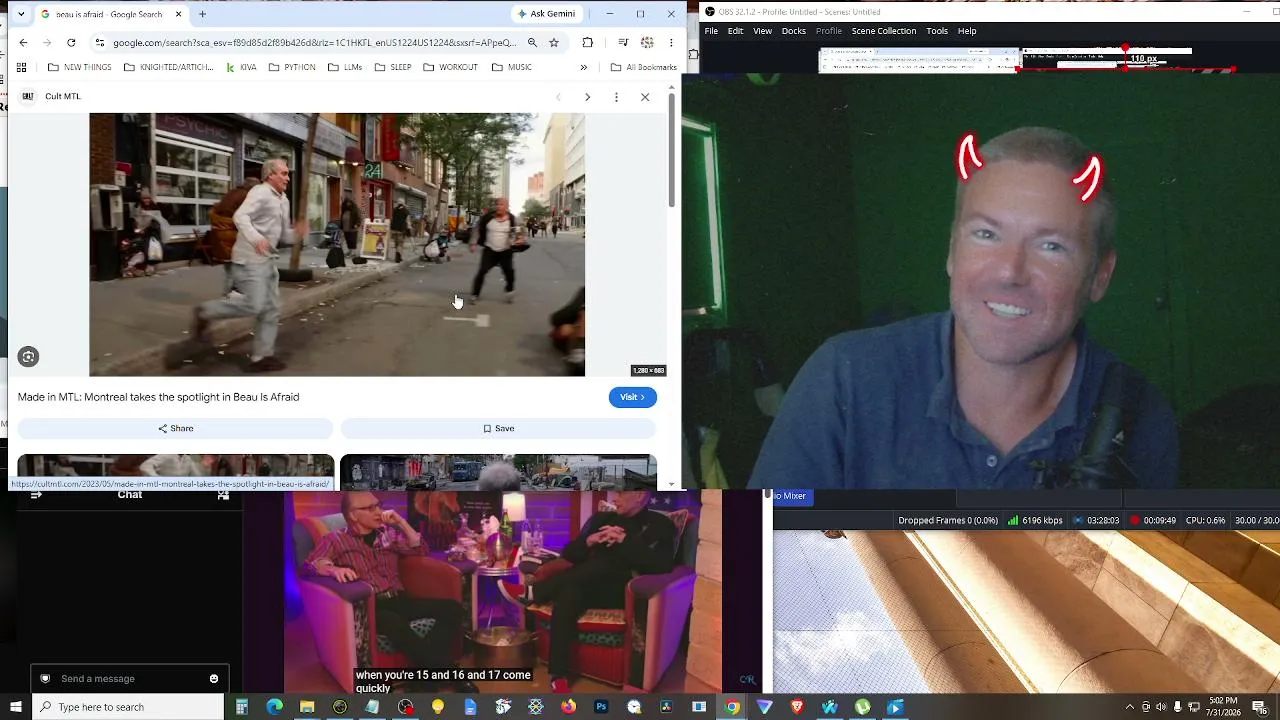Open Google Docs from the taskbar
This screenshot has height=720, width=1280.
(470, 707)
